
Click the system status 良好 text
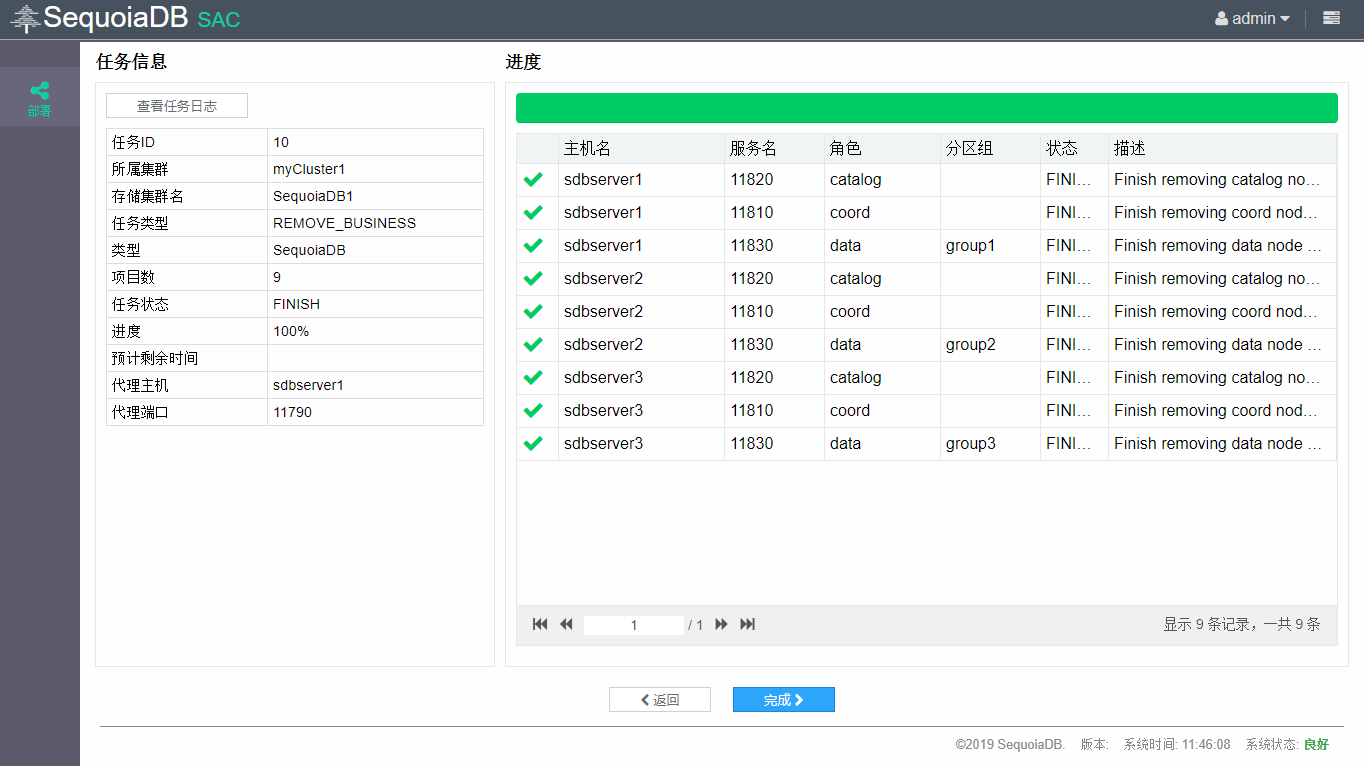1316,744
